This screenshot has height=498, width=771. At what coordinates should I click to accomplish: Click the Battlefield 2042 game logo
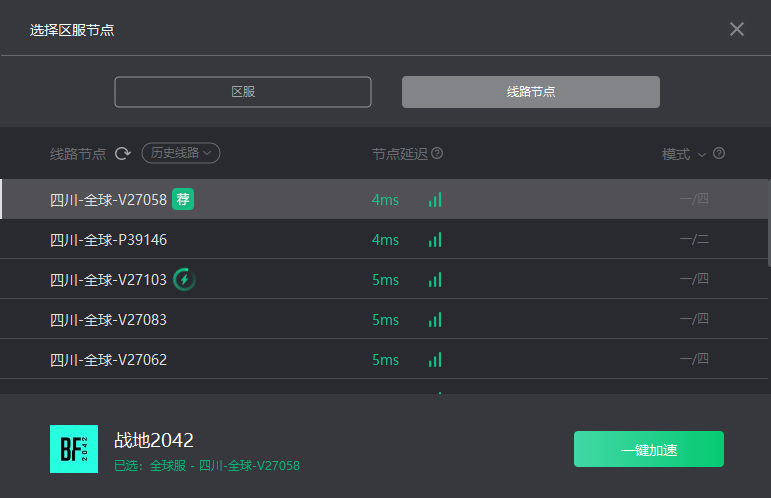(74, 449)
